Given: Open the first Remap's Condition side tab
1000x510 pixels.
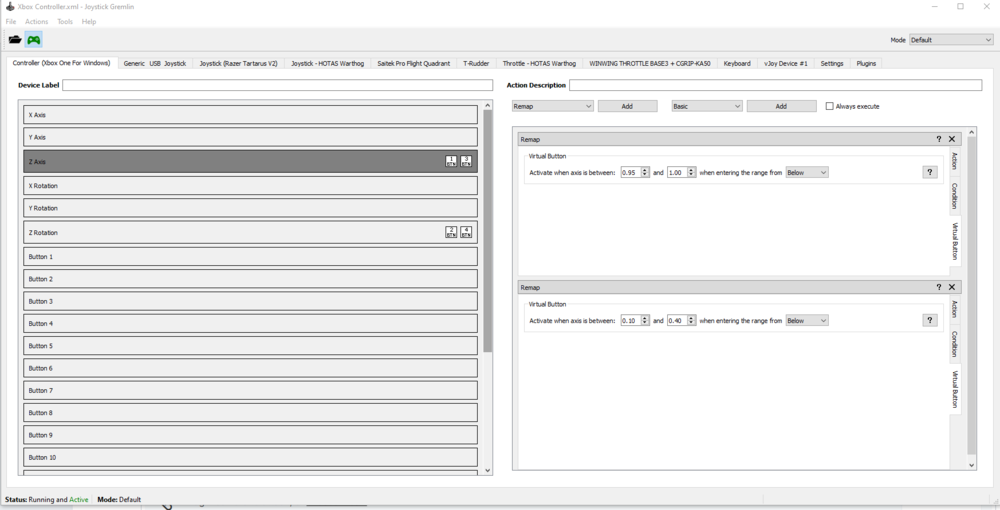Looking at the screenshot, I should point(955,196).
